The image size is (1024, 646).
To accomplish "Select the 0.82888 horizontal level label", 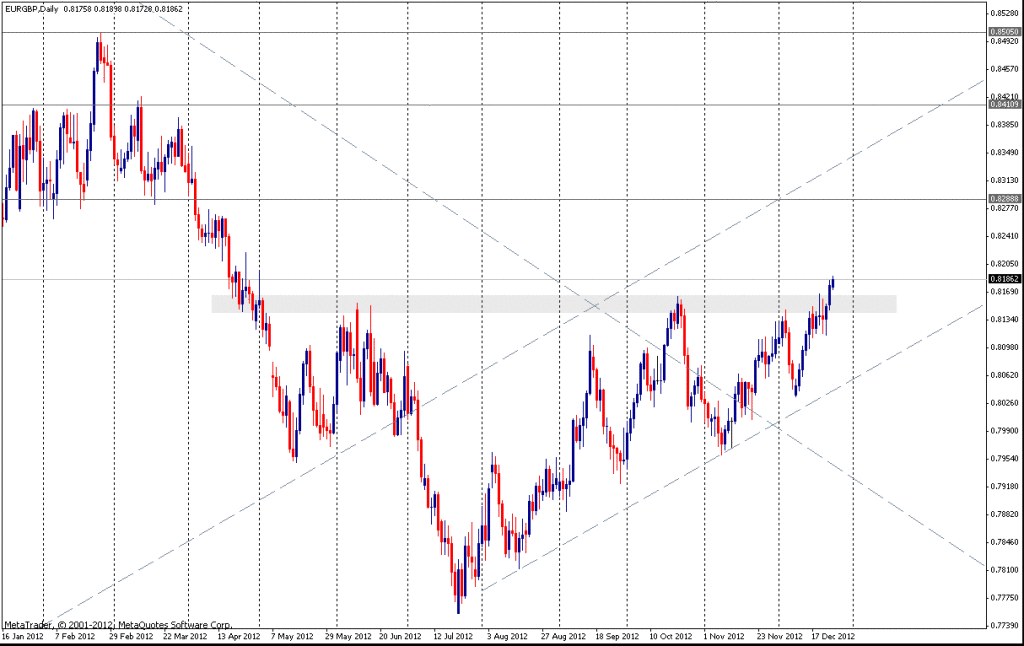I will (1003, 199).
